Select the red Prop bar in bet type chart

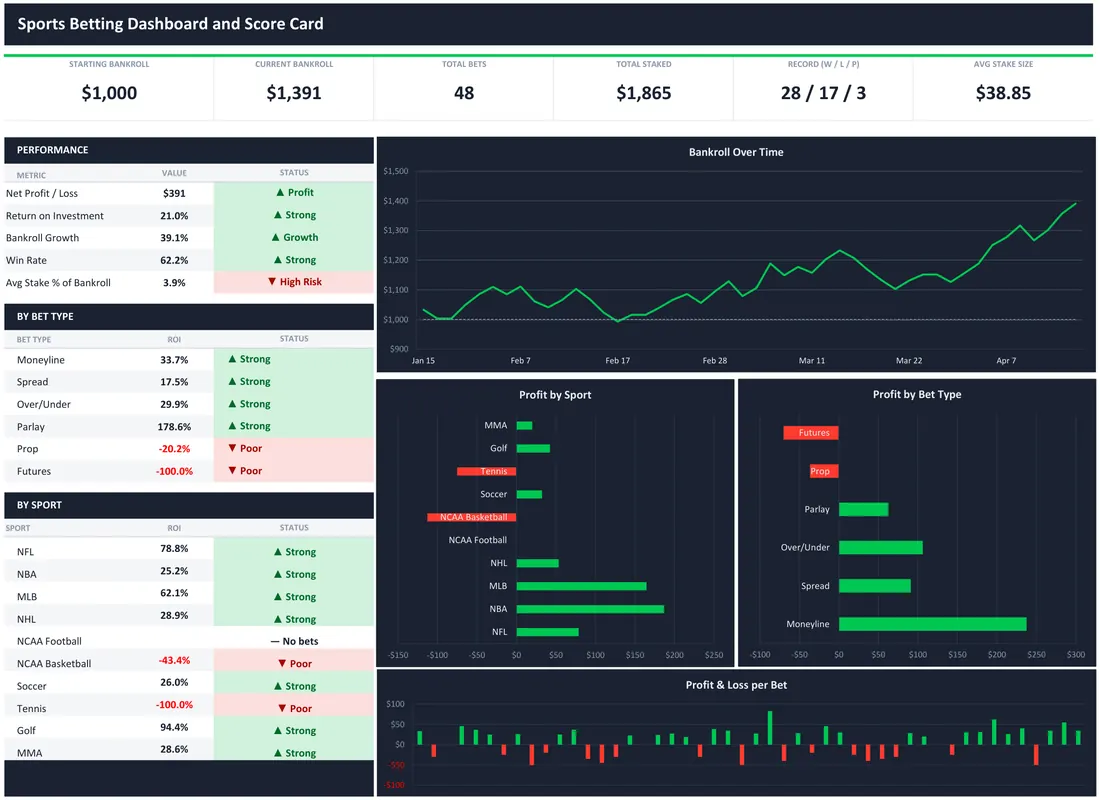[x=824, y=471]
